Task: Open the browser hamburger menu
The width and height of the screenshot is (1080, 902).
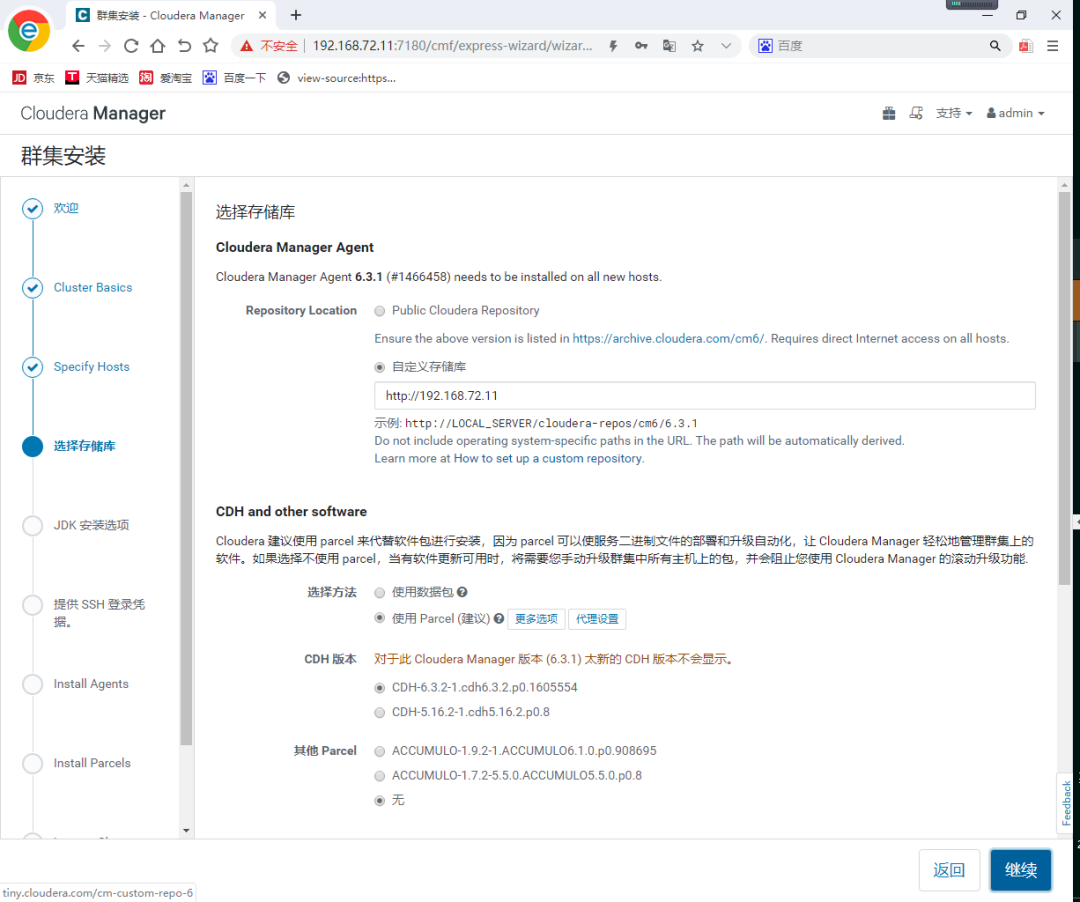Action: pos(1052,46)
